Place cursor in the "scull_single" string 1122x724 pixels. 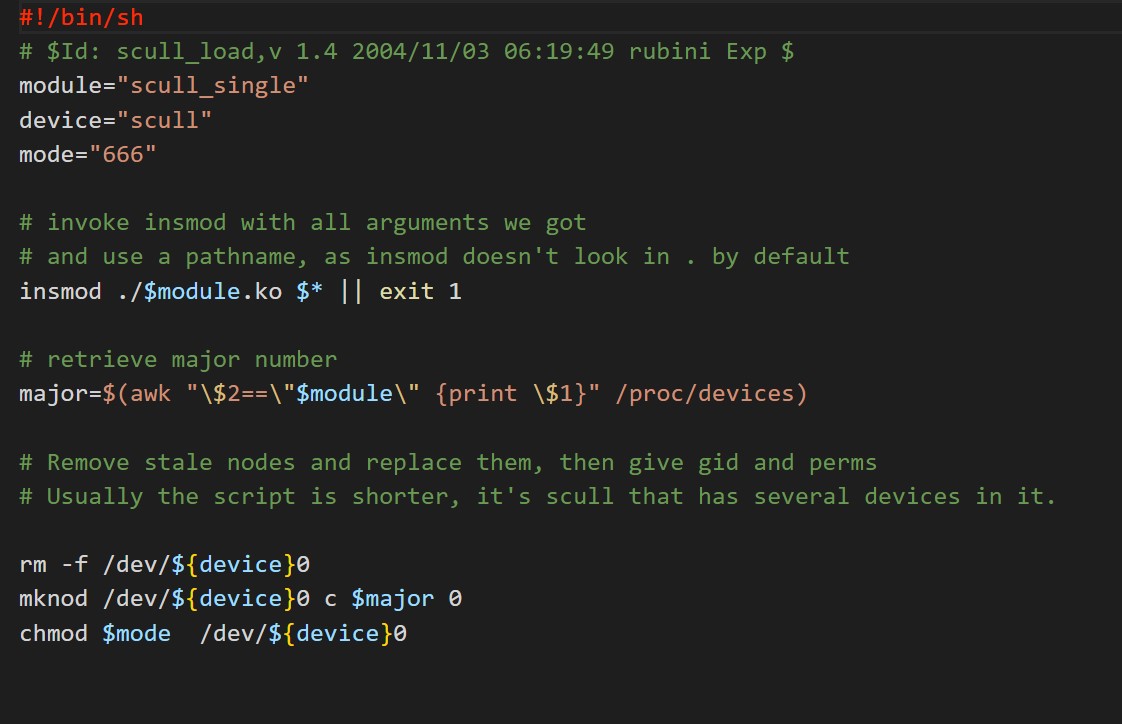tap(213, 86)
